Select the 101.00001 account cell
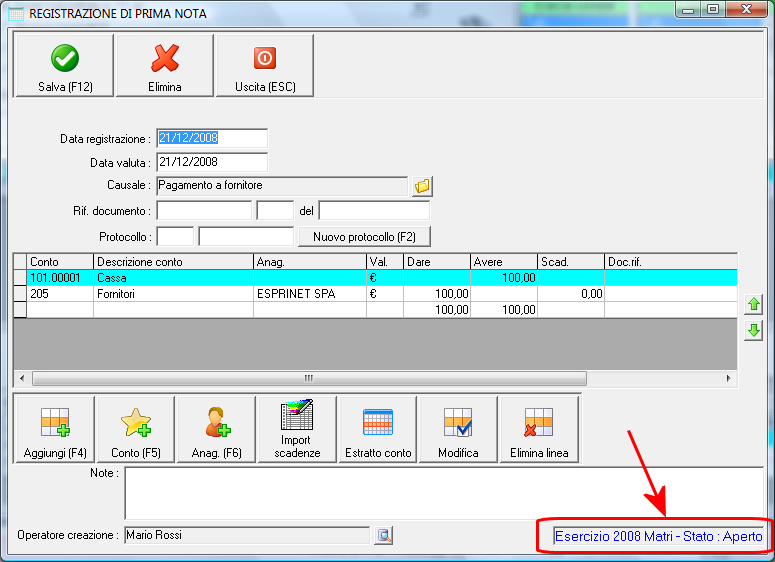Screen dimensions: 775x562 (x=60, y=278)
